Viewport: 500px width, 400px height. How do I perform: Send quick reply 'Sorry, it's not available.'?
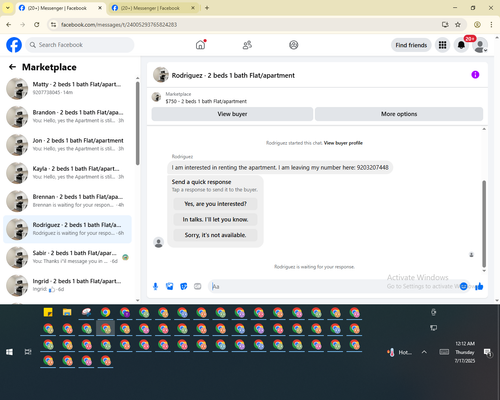215,235
